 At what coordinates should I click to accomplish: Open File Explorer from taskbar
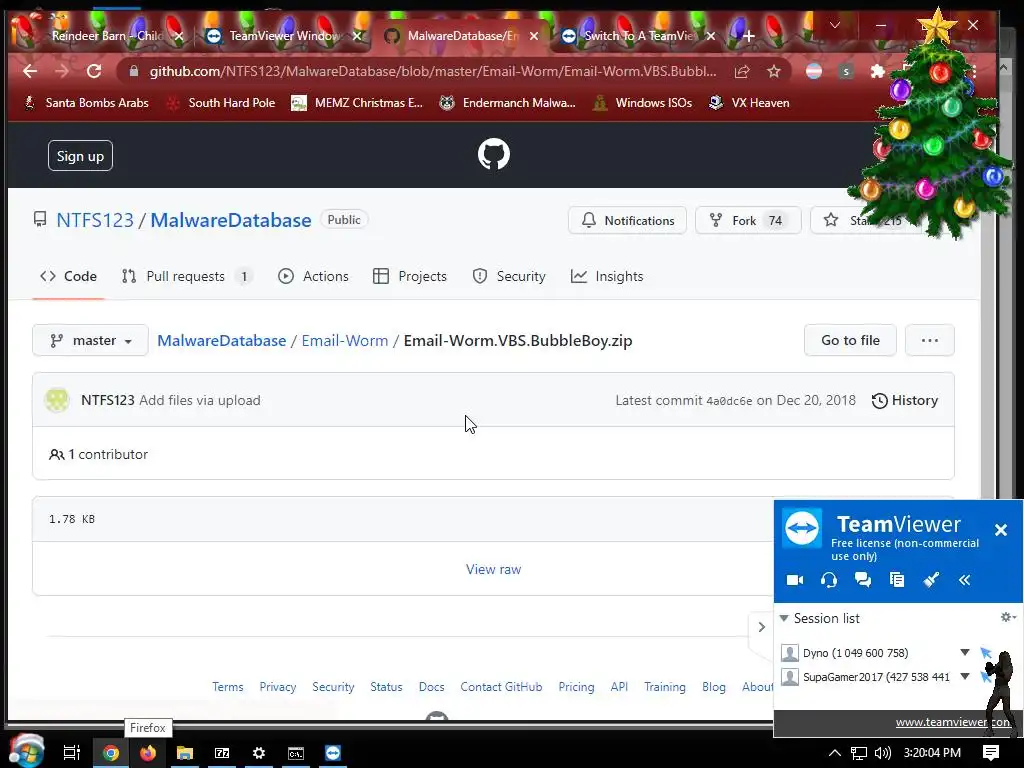pos(185,753)
